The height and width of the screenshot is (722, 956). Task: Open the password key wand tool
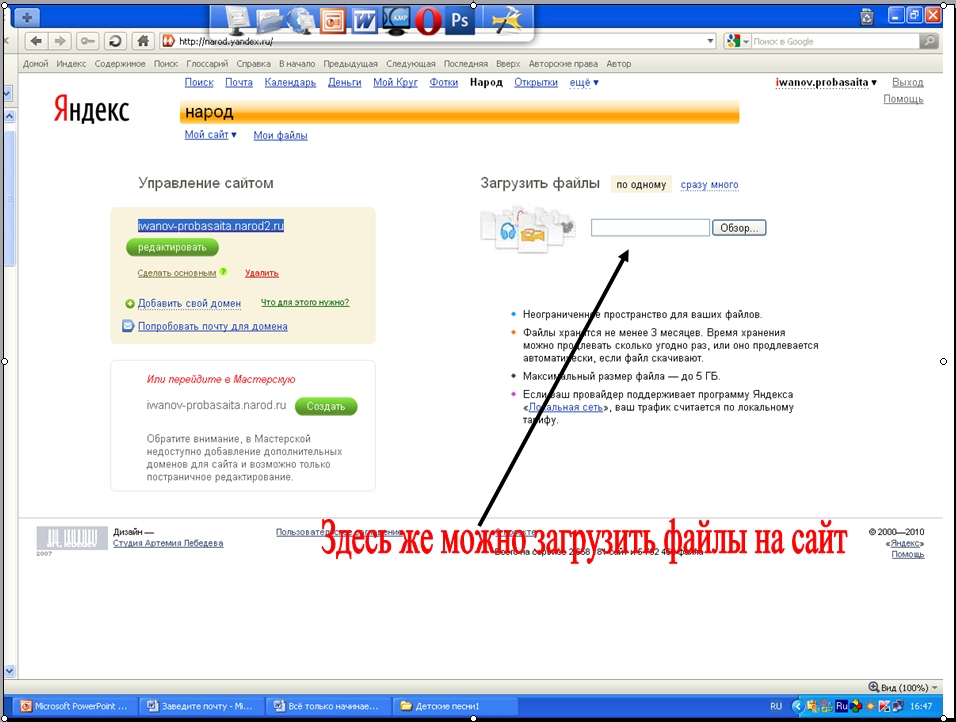click(88, 41)
